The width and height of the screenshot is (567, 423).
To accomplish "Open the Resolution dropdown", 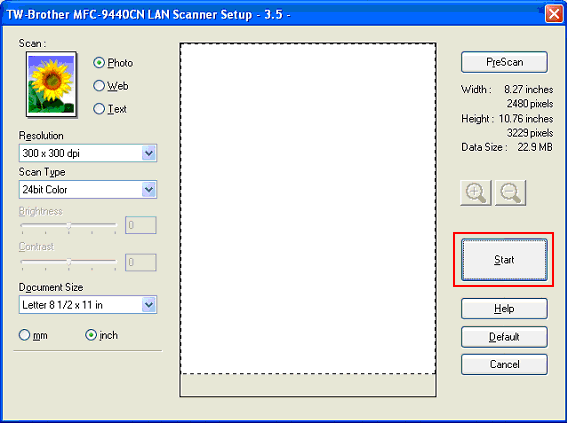I will click(x=88, y=153).
